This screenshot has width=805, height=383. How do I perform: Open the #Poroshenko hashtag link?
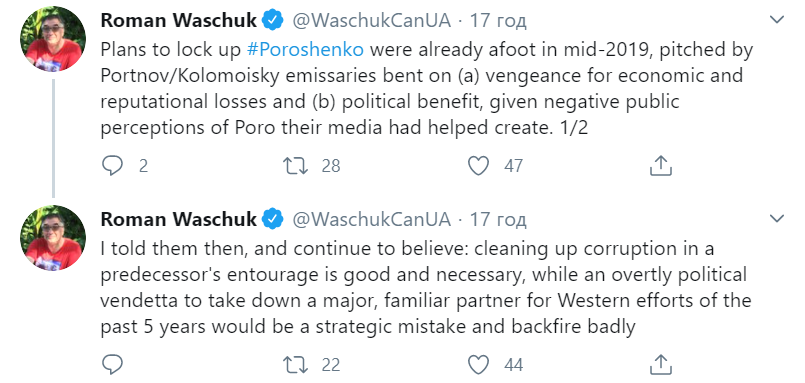pos(305,49)
